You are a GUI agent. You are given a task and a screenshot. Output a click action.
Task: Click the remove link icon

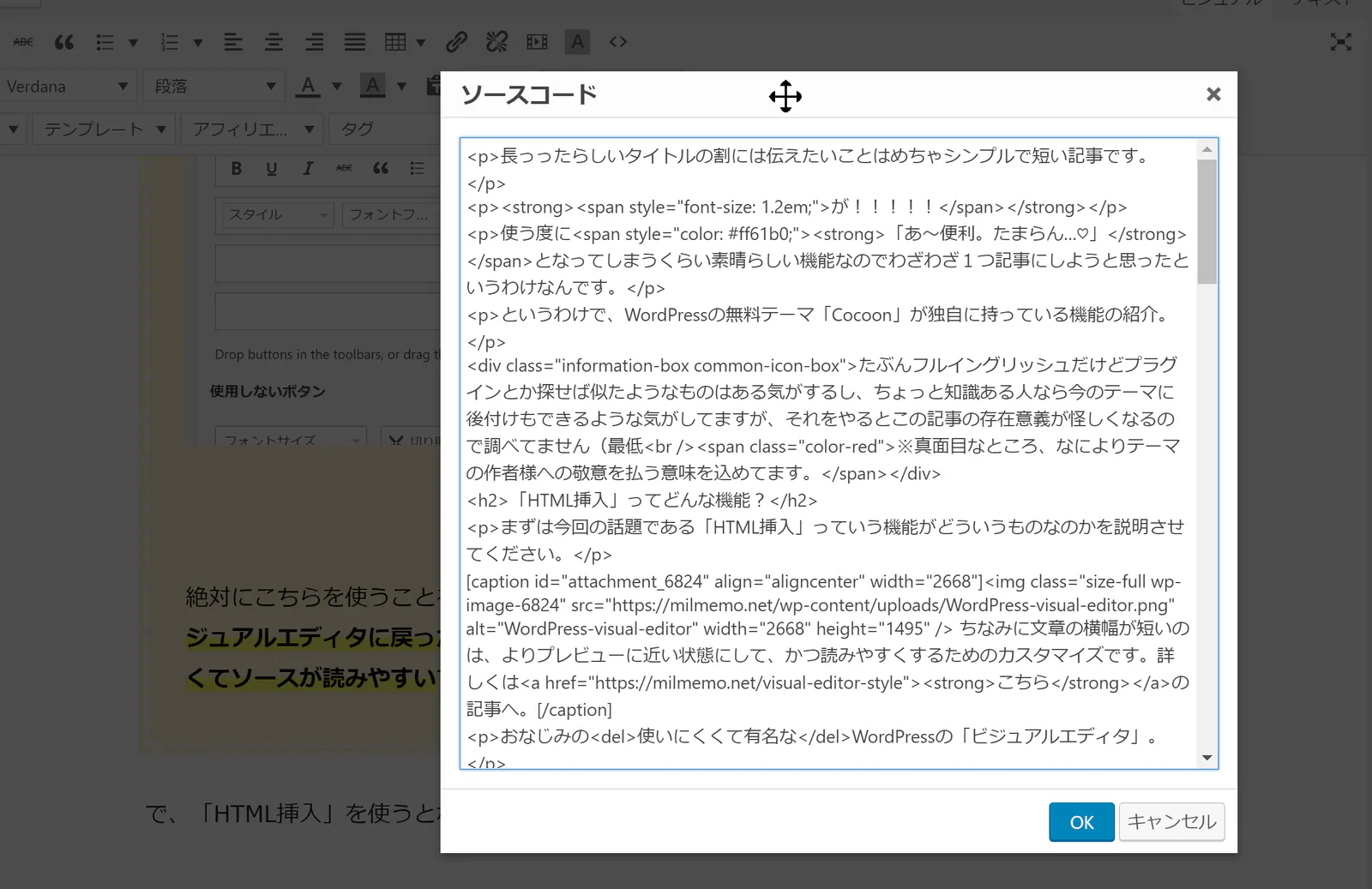point(496,41)
